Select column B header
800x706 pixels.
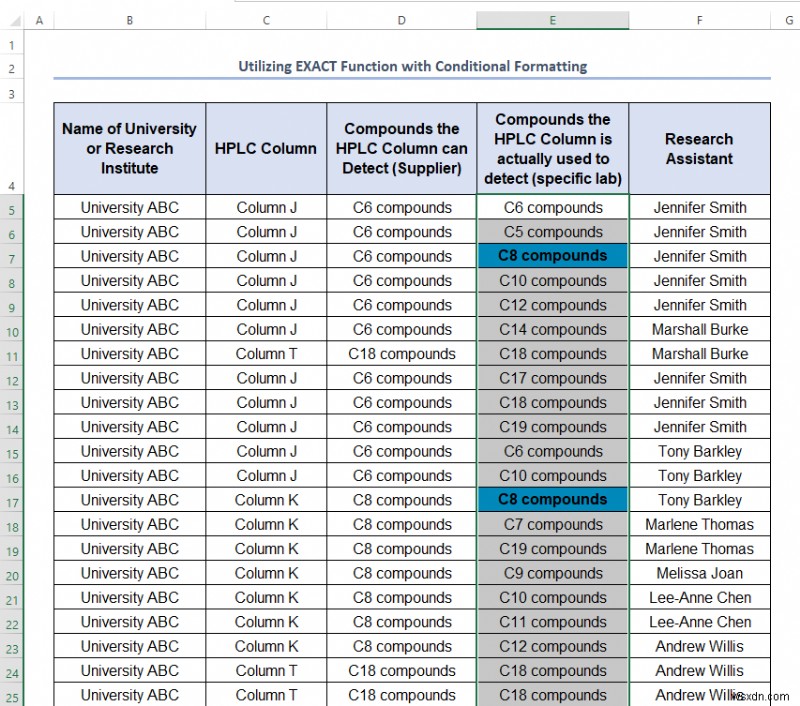tap(128, 19)
